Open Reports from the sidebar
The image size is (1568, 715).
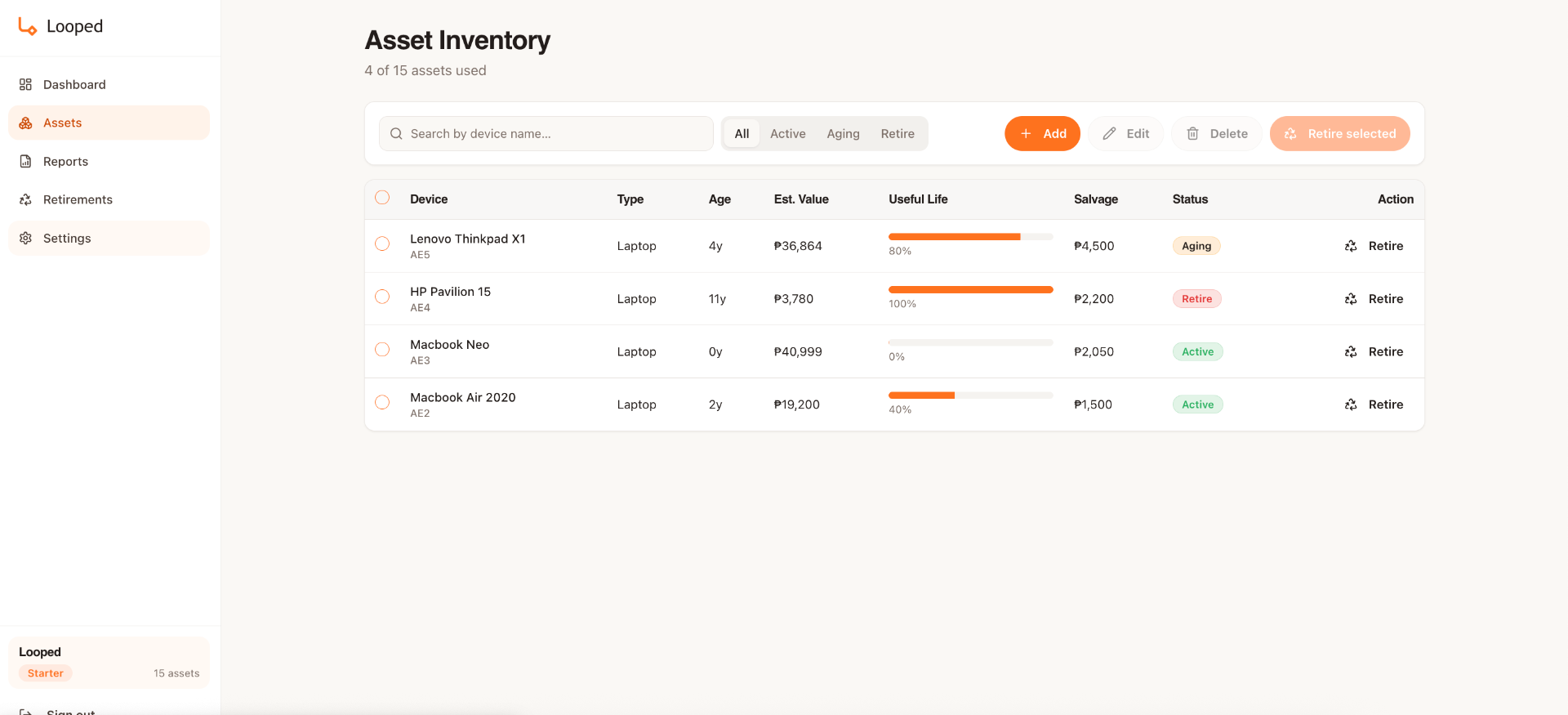click(x=109, y=161)
